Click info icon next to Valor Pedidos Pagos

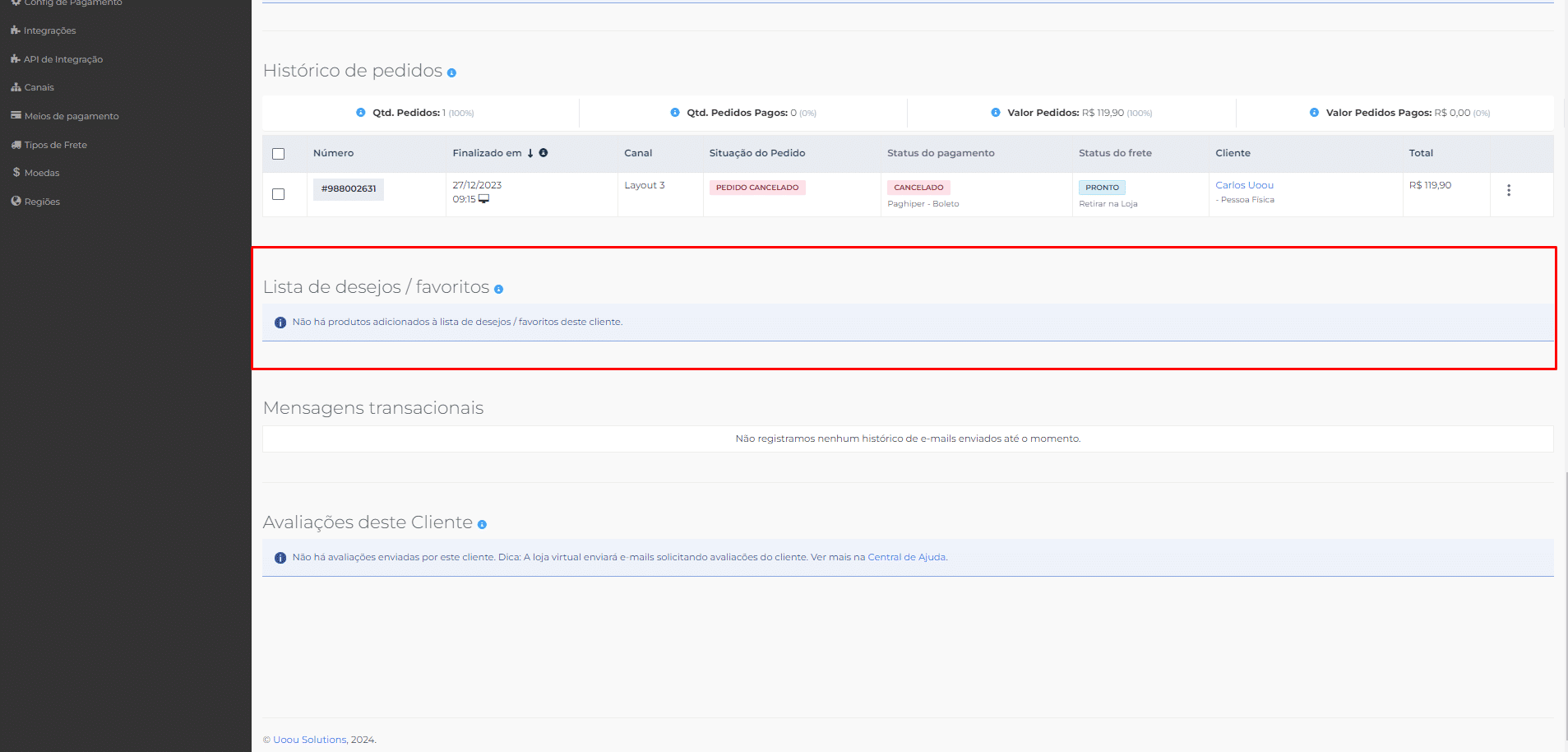pos(1314,113)
